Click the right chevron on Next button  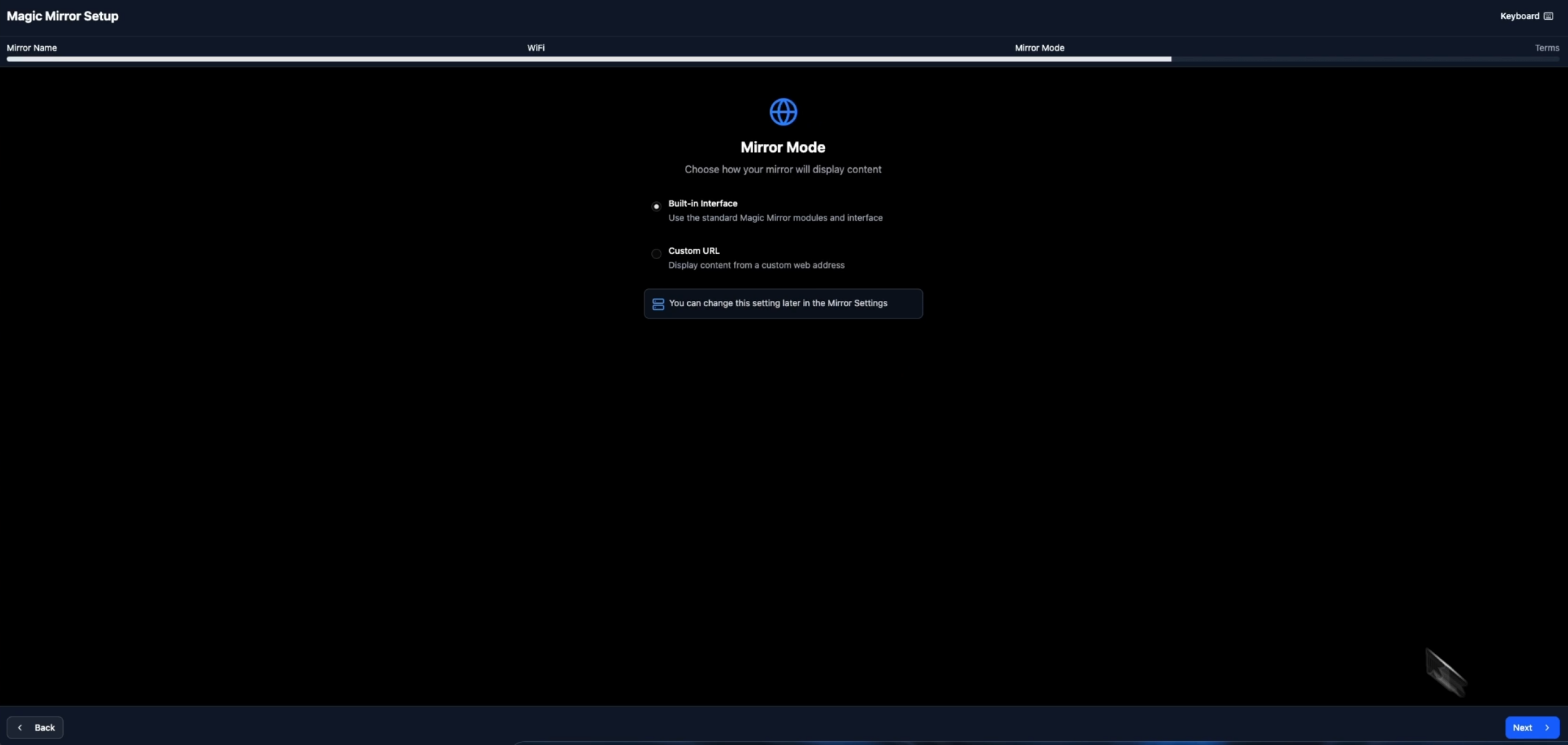pos(1547,727)
